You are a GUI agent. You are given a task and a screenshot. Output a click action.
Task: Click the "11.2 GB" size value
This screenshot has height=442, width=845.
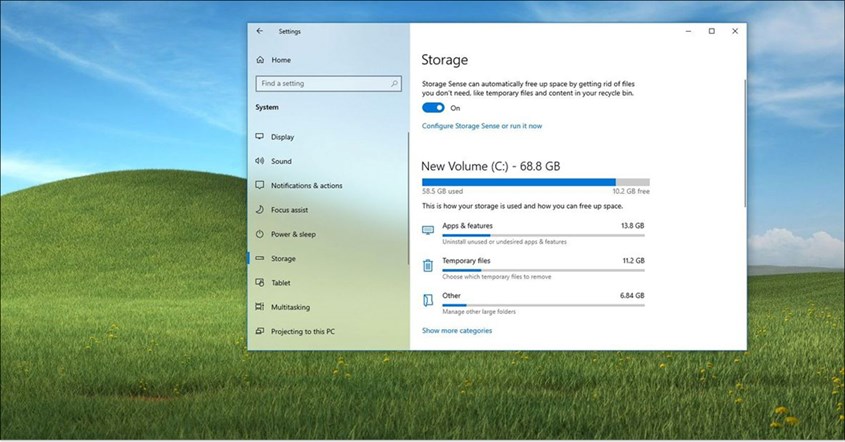coord(634,261)
